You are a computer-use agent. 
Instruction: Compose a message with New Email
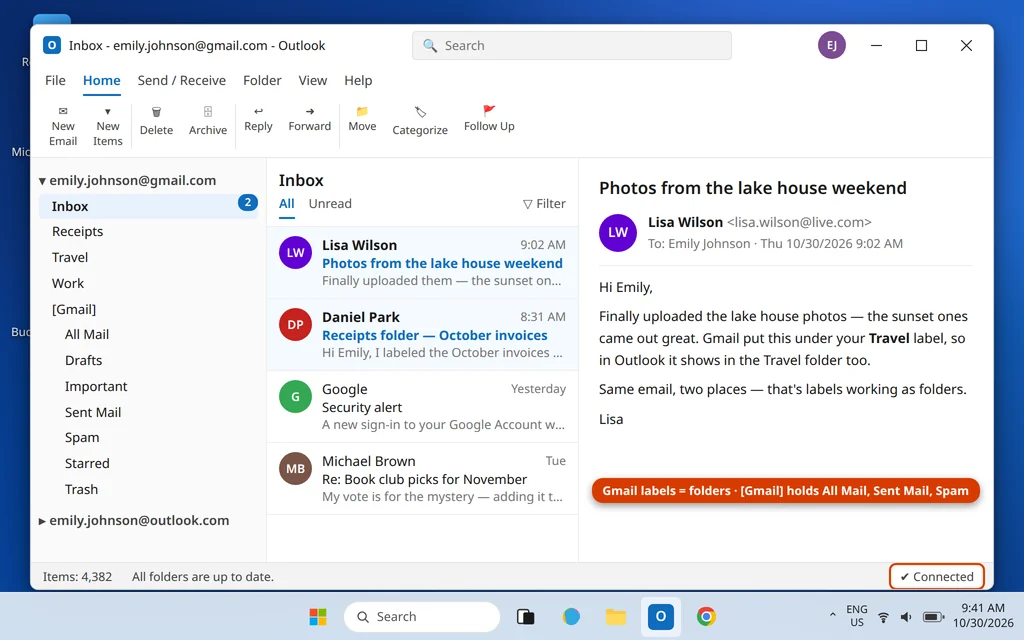click(63, 126)
